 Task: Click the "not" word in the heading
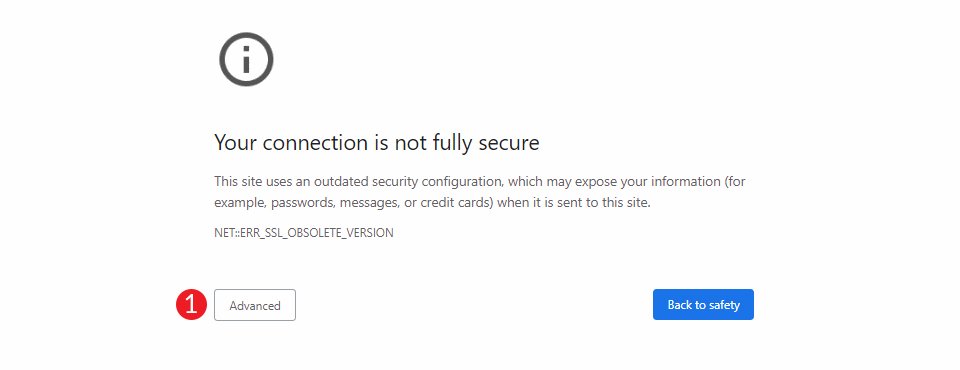408,143
